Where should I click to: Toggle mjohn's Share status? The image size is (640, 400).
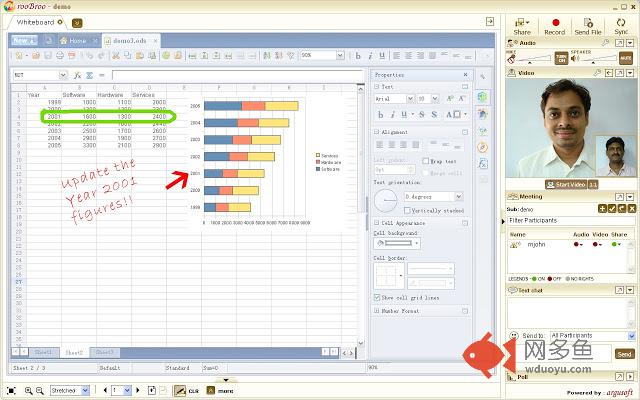point(616,244)
